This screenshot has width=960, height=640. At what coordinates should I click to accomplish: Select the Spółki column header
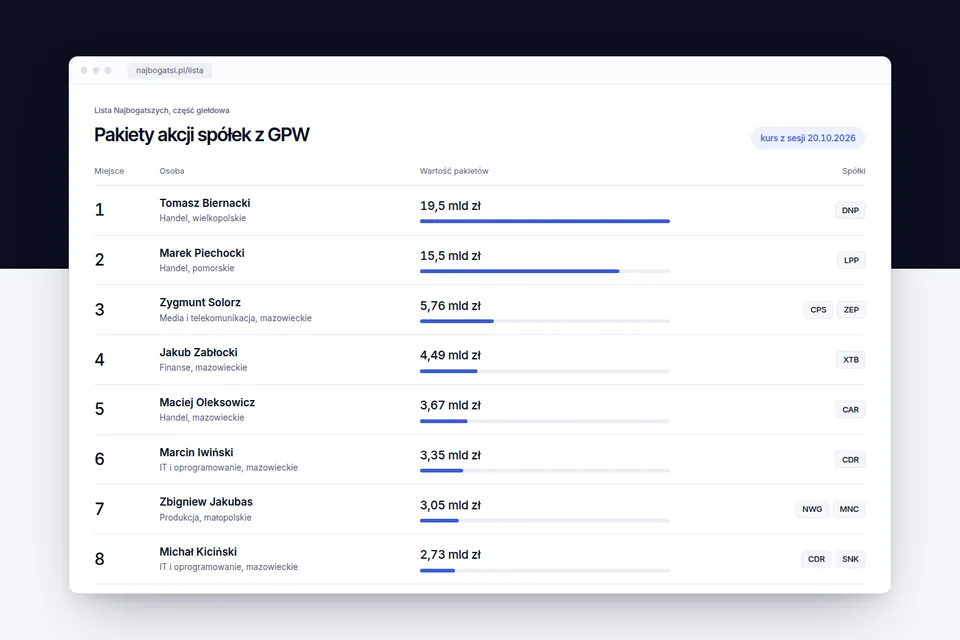[853, 171]
